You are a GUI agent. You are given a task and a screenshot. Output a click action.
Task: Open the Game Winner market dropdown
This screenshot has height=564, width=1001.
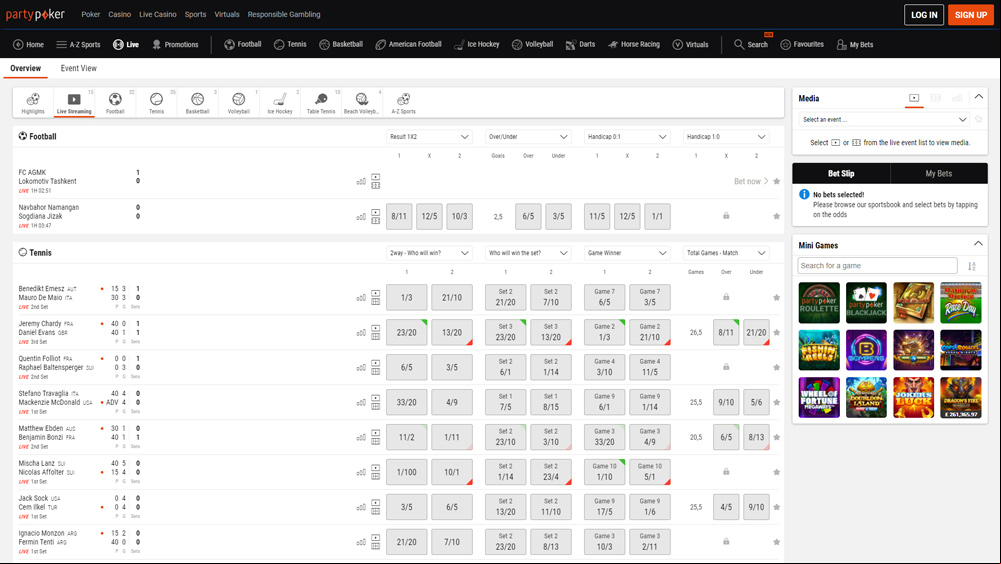pos(627,253)
